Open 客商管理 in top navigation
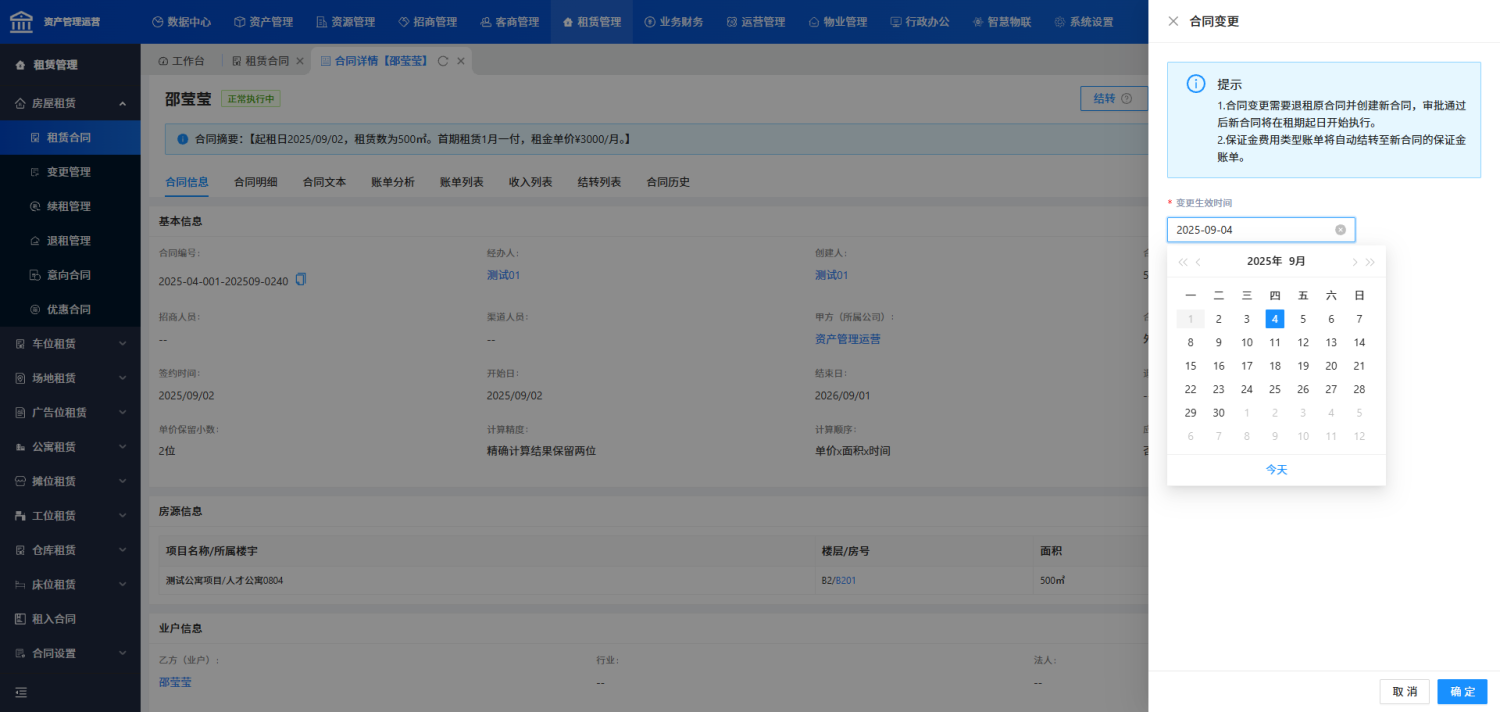The width and height of the screenshot is (1500, 712). click(x=509, y=21)
